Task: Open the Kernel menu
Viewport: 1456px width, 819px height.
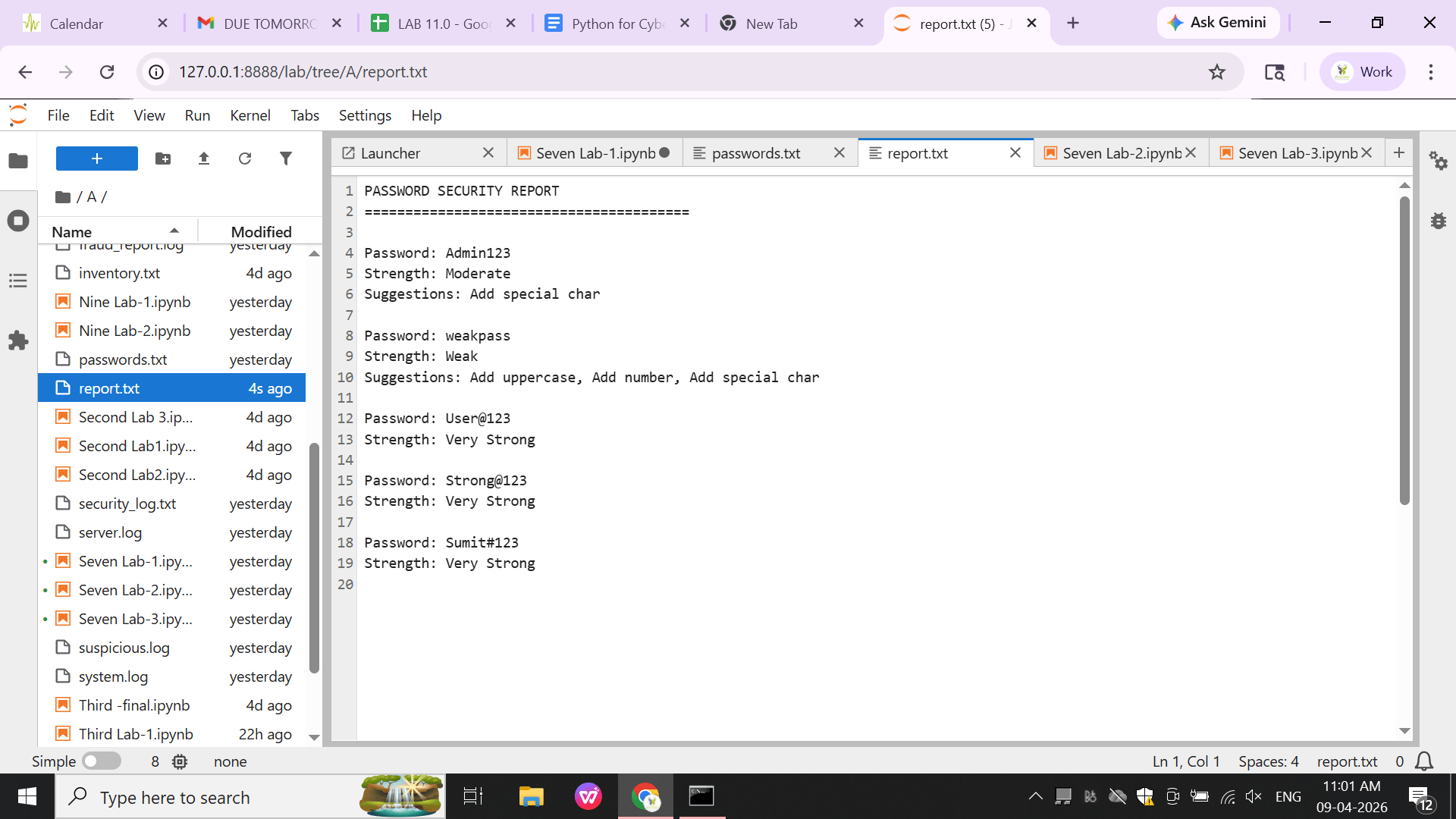Action: click(x=250, y=115)
